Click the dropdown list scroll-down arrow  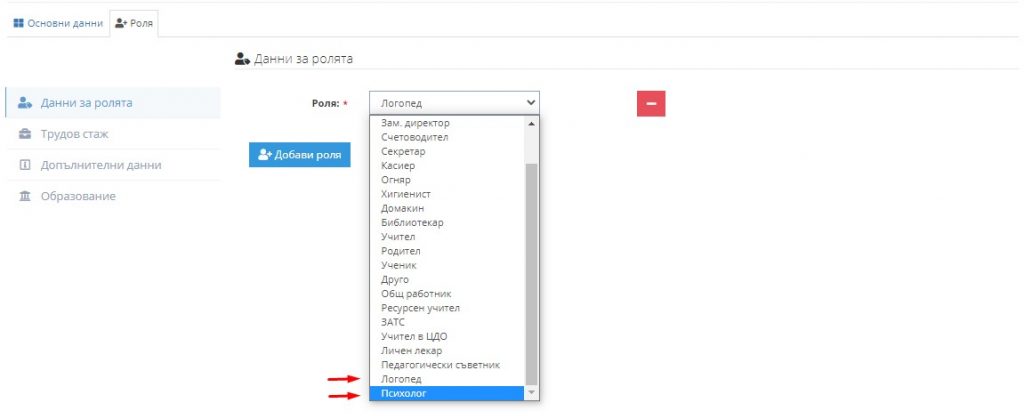tap(532, 394)
